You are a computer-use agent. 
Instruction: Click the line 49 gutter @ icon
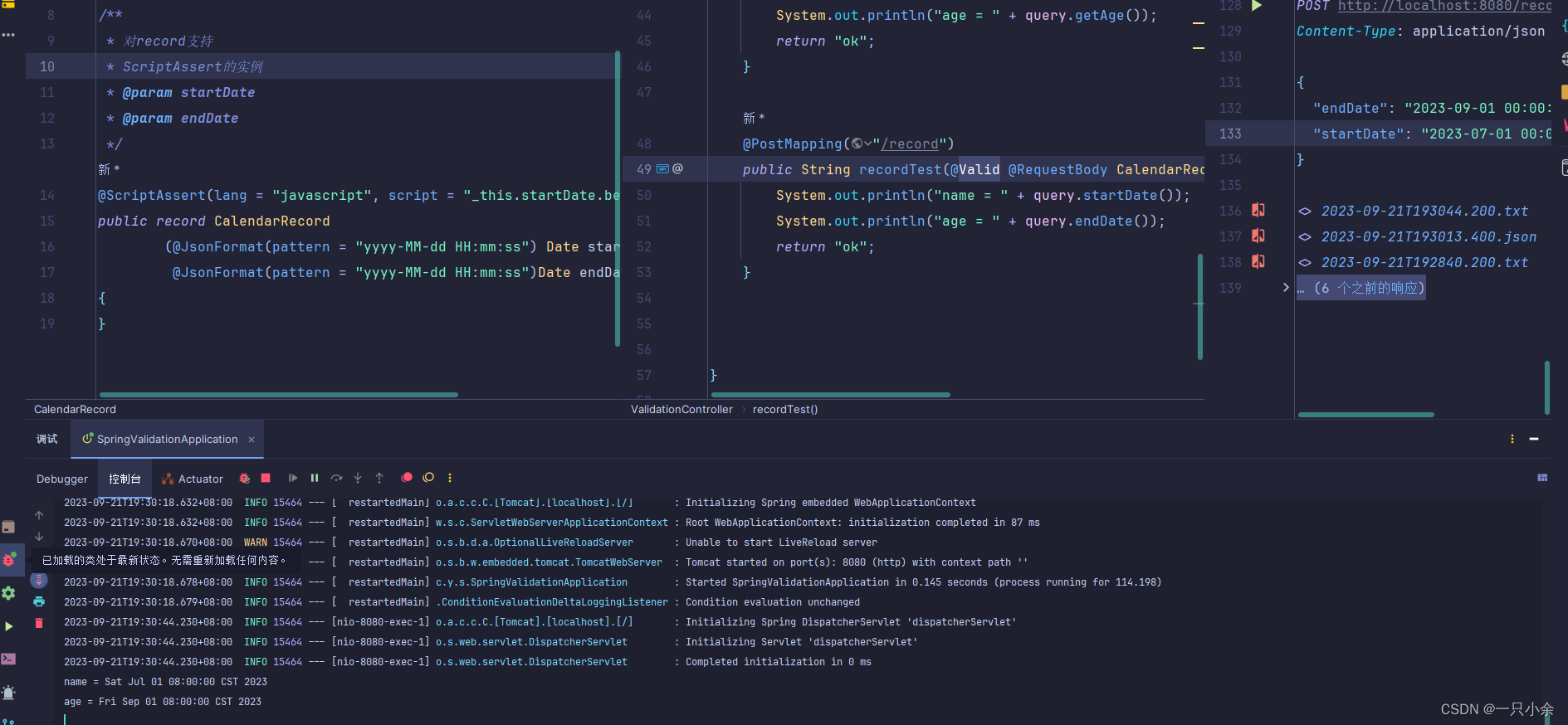tap(677, 168)
